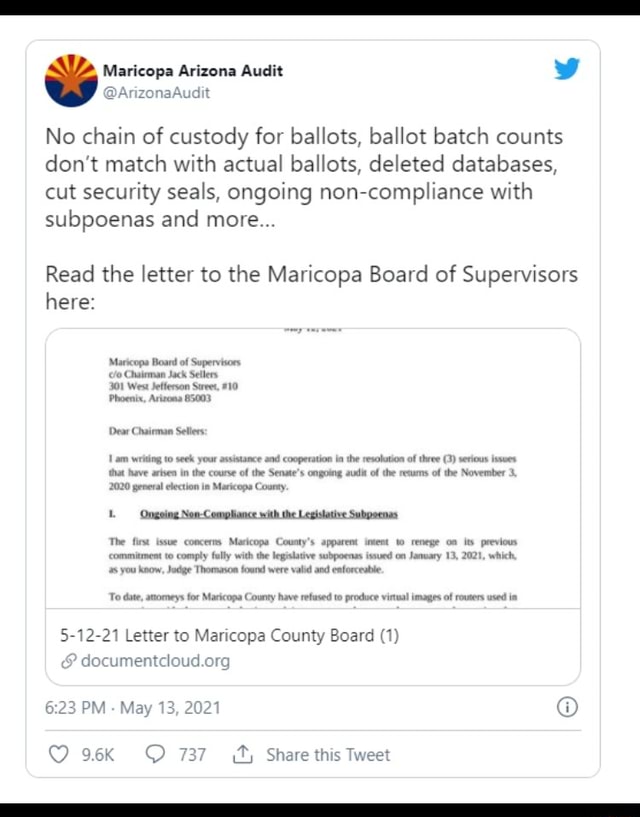Click the 737 replies count

point(192,755)
